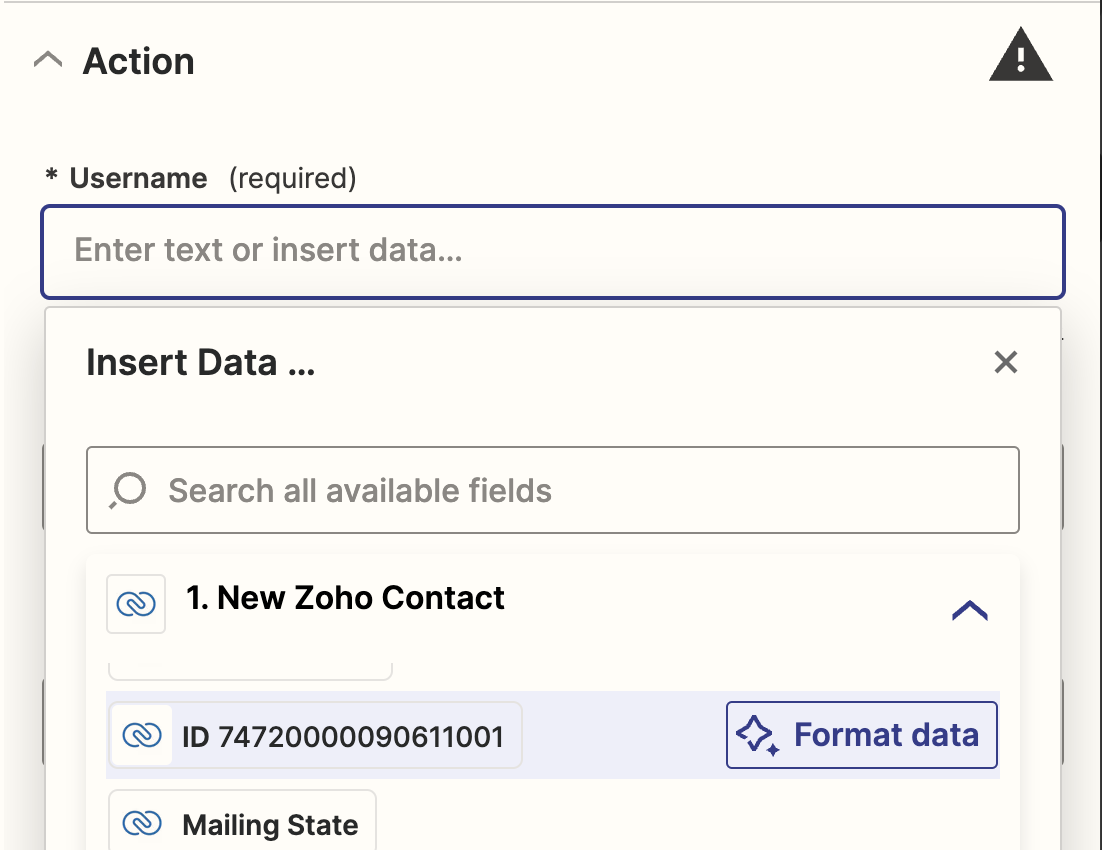Viewport: 1102px width, 850px height.
Task: Collapse the Action section chevron
Action: click(47, 61)
